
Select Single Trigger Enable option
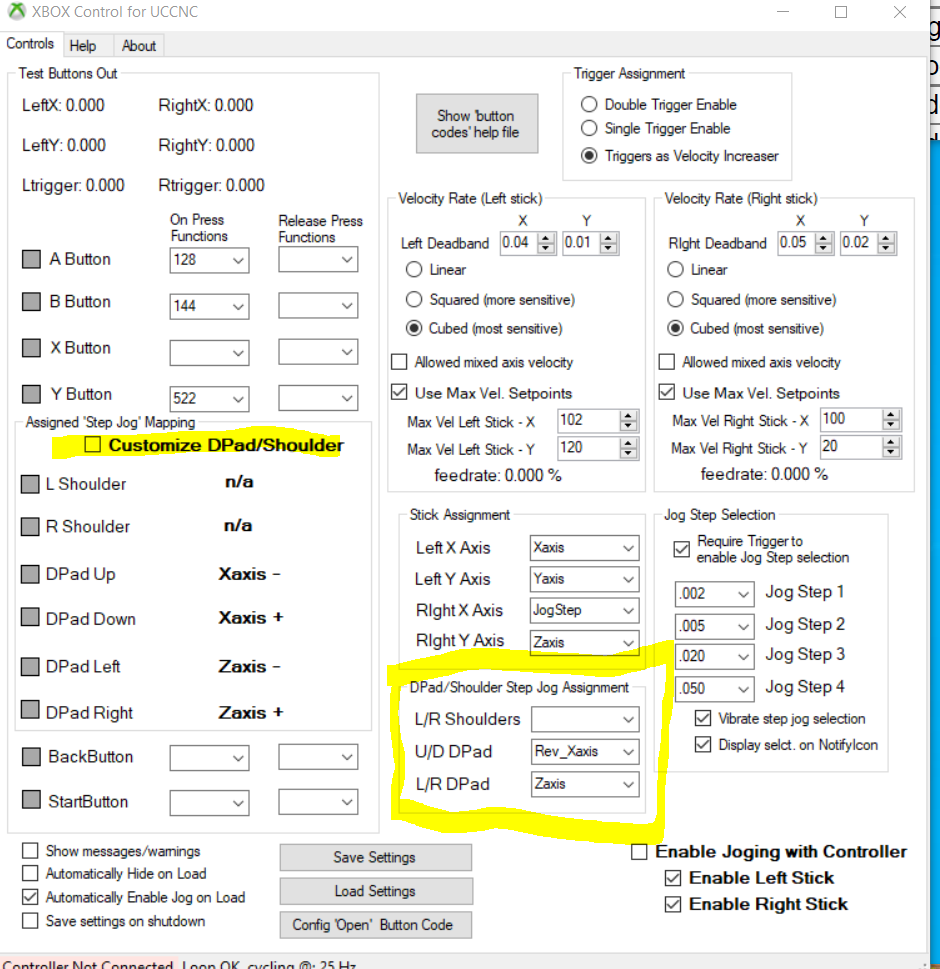(589, 128)
